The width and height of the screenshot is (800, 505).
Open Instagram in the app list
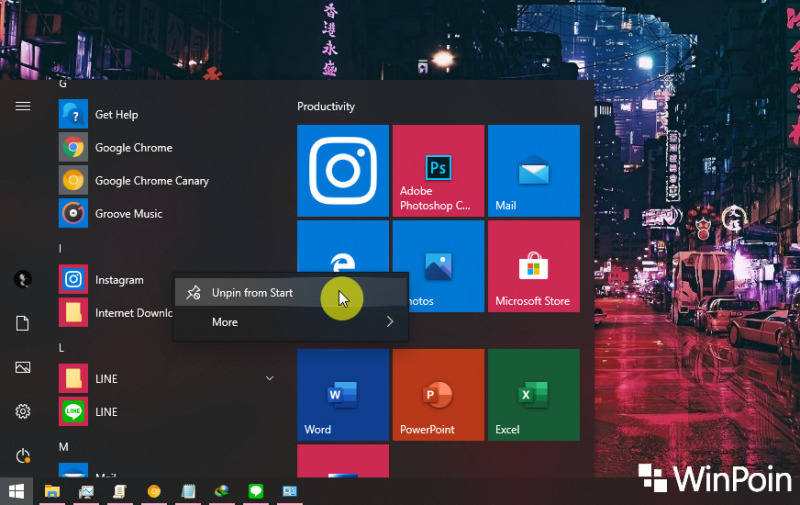(x=115, y=280)
